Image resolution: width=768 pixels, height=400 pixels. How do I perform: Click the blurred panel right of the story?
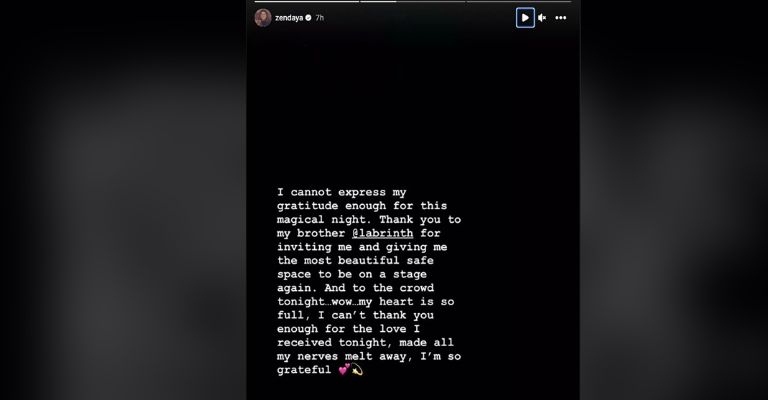click(674, 200)
